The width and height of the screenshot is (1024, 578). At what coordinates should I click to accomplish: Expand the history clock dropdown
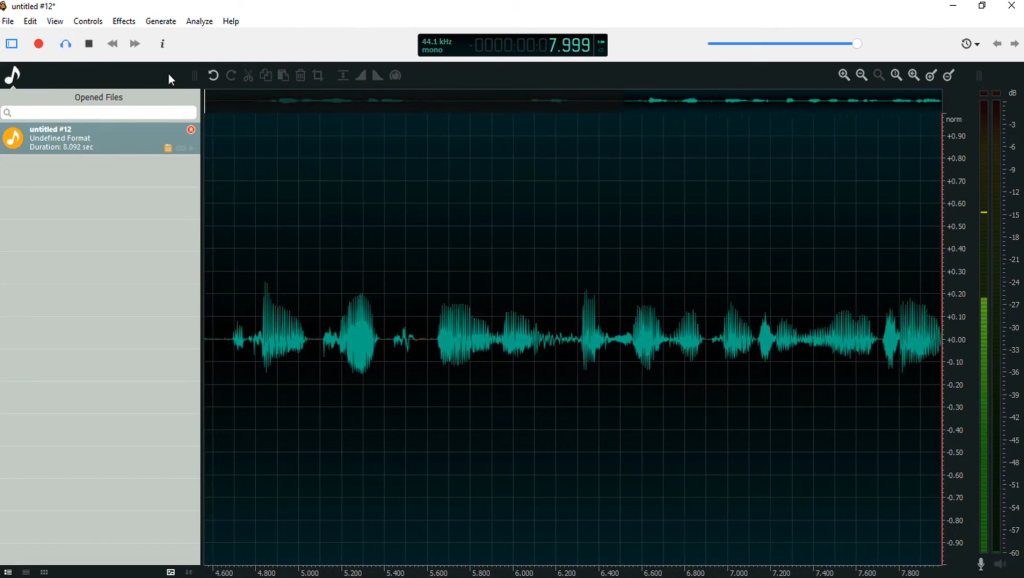pyautogui.click(x=970, y=44)
